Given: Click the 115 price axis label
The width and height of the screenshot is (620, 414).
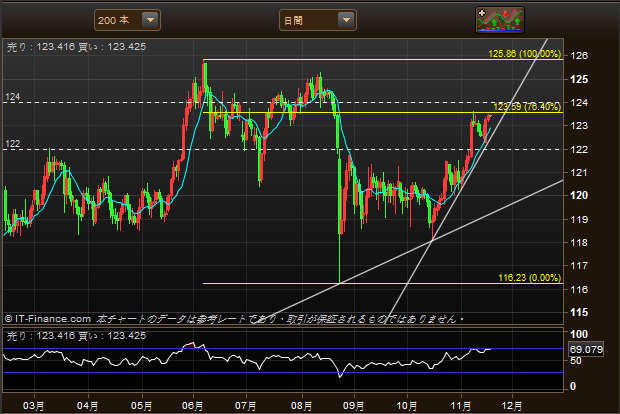Looking at the screenshot, I should [579, 312].
